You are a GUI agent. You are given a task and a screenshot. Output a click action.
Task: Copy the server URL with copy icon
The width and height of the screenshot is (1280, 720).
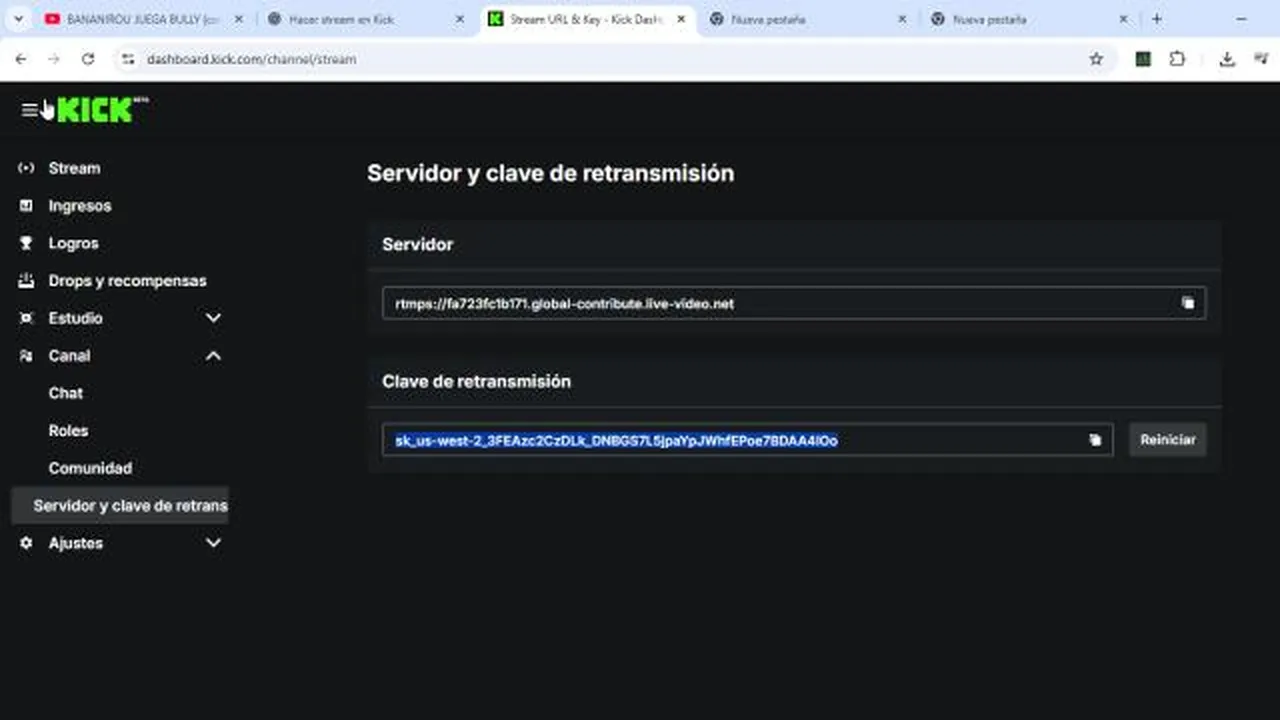pyautogui.click(x=1188, y=303)
